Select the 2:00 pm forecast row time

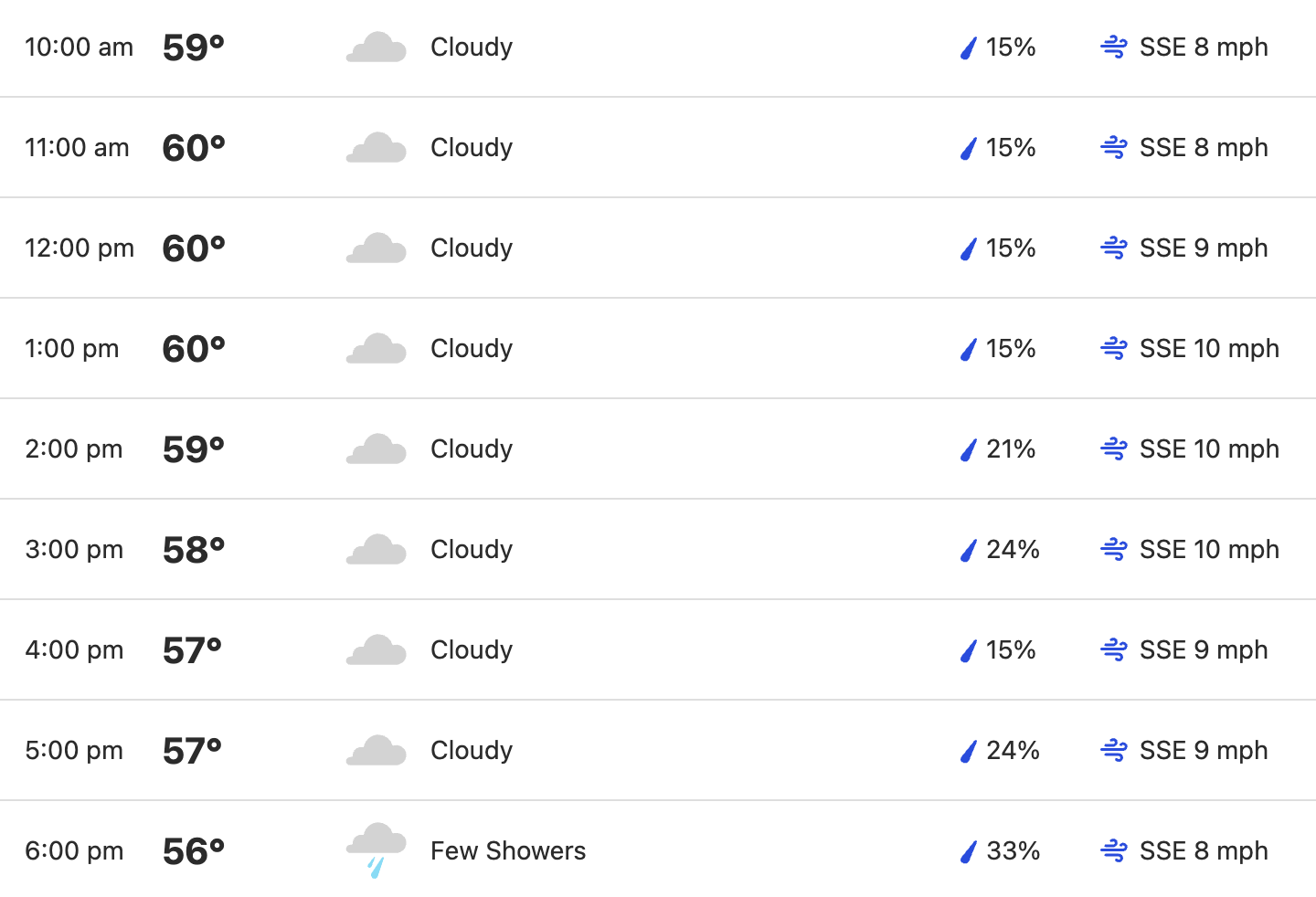point(74,448)
